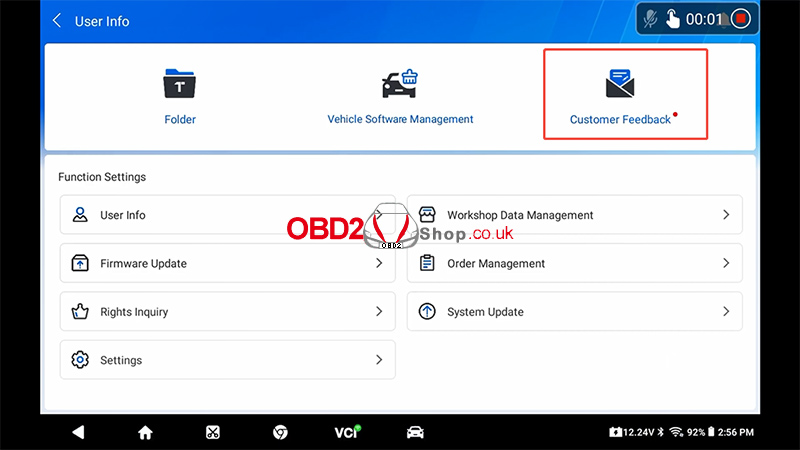Stop the screen recording

(x=741, y=19)
